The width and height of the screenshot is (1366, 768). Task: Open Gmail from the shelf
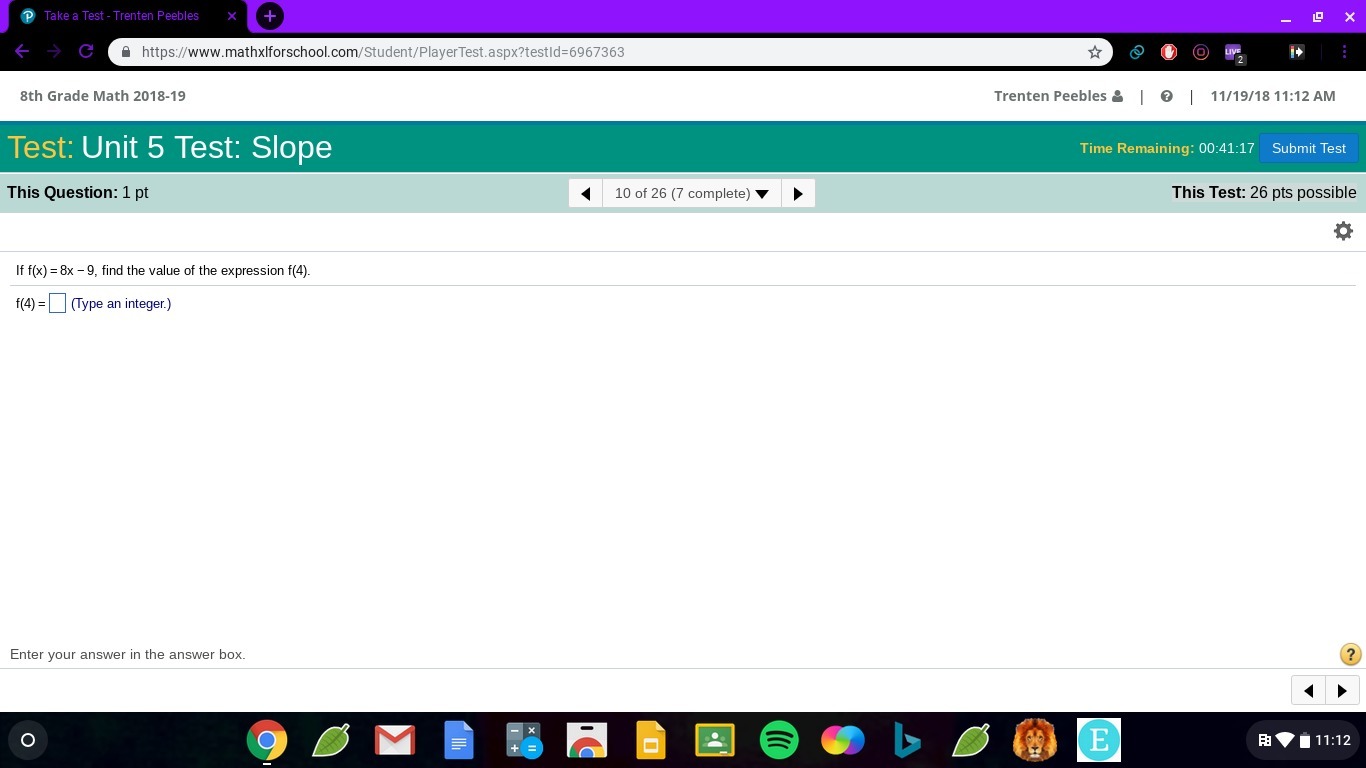[395, 740]
